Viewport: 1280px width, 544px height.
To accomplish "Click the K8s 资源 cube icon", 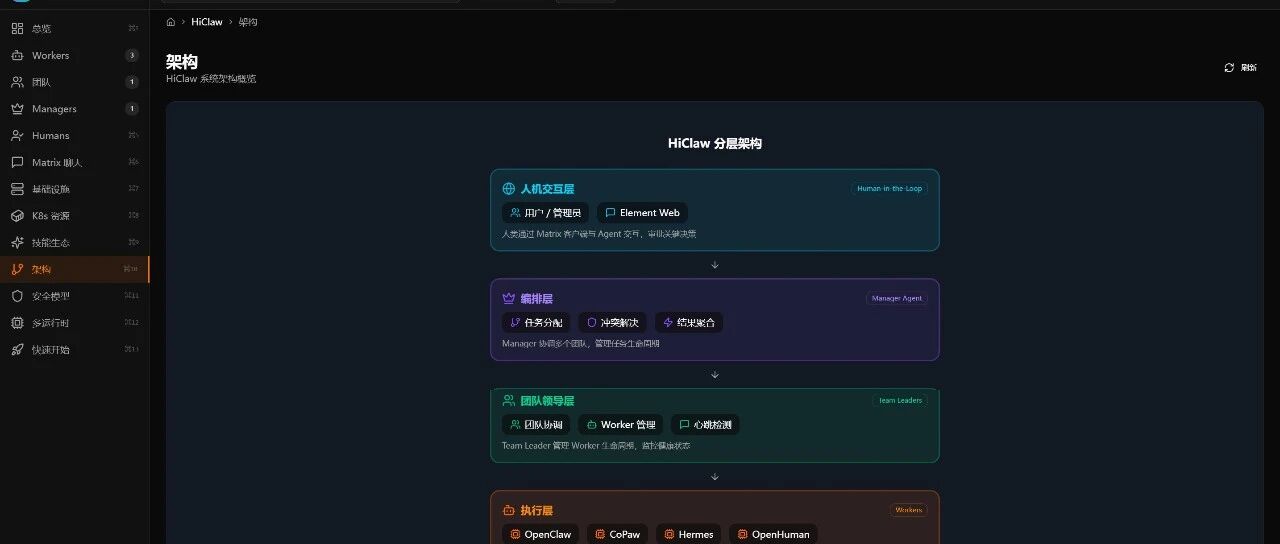I will coord(17,216).
